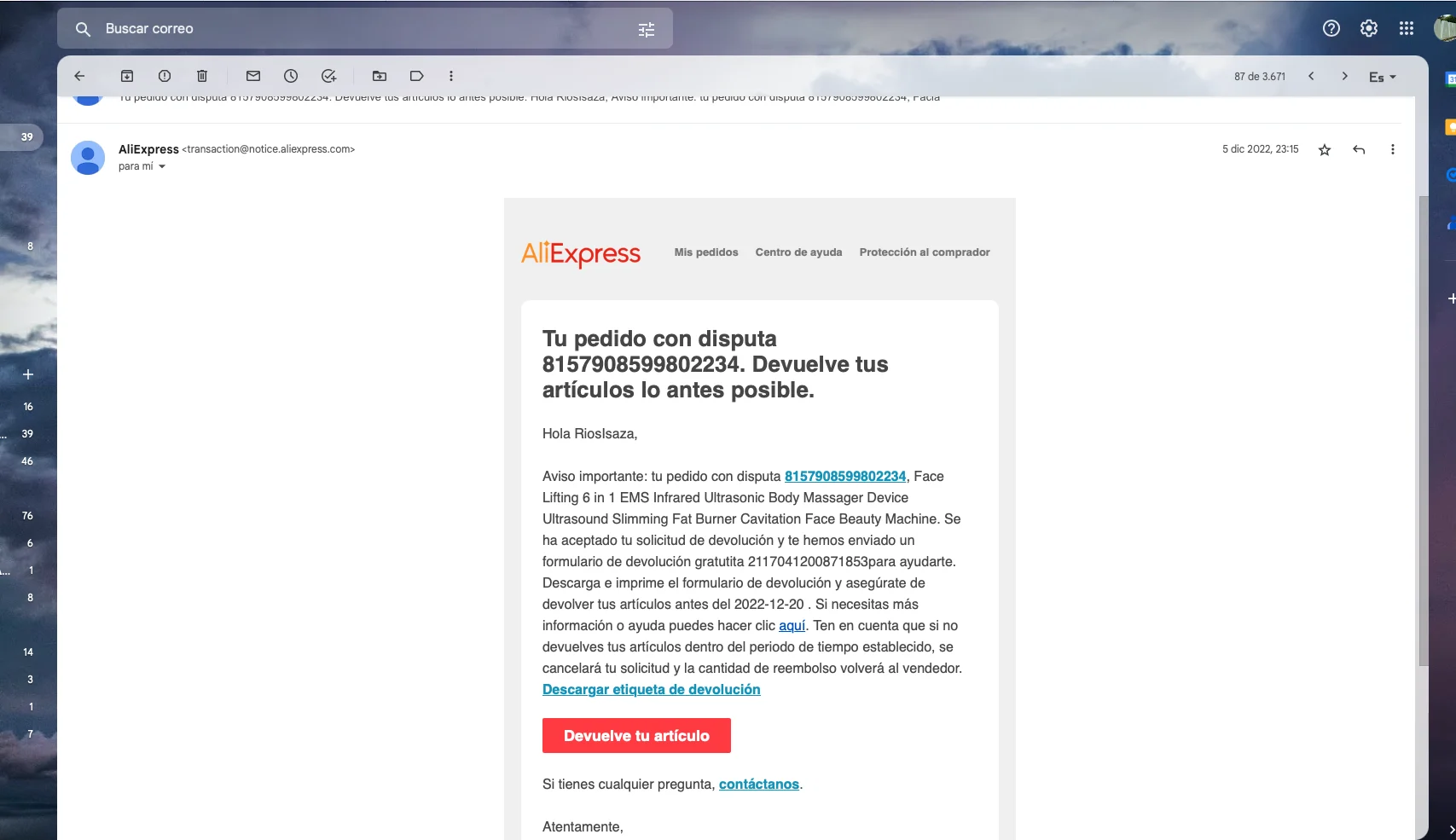
Task: Go to the newer conversation arrow
Action: click(1311, 76)
